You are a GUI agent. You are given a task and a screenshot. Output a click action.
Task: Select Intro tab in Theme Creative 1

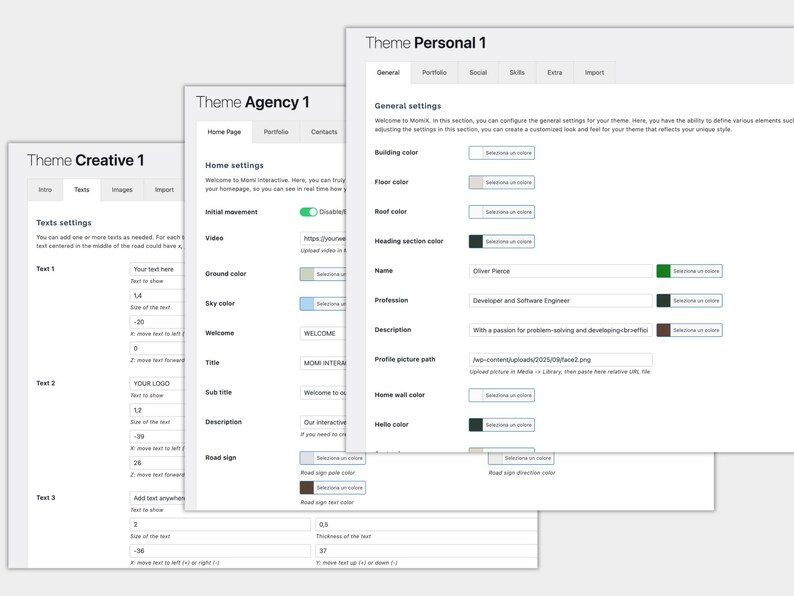(x=45, y=189)
